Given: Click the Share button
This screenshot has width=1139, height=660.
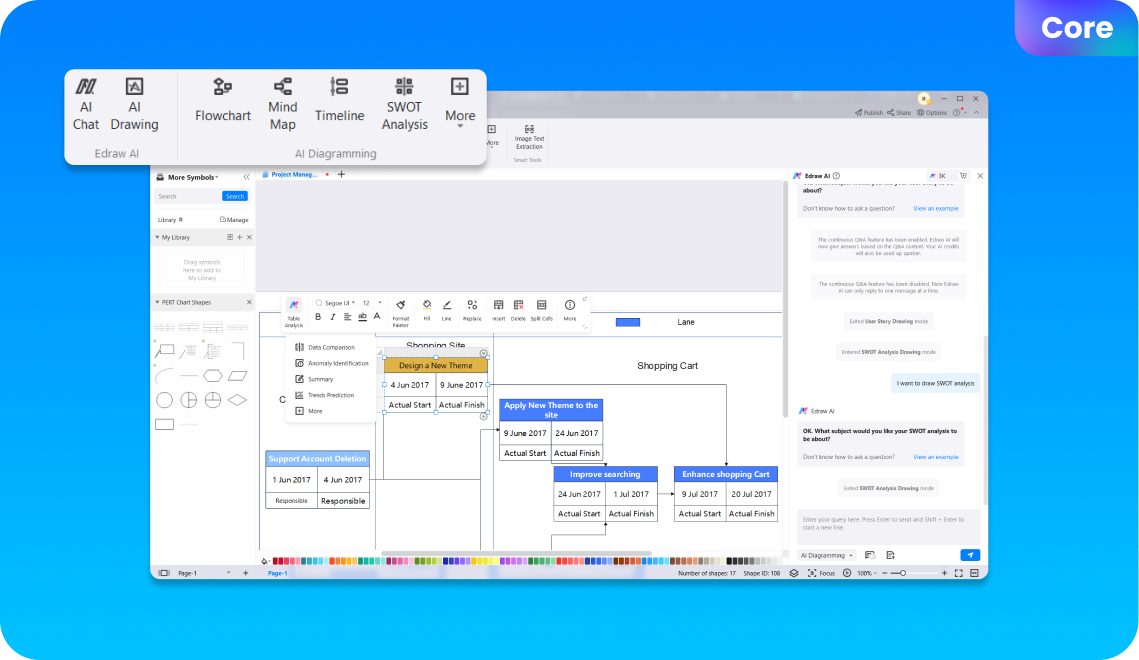Looking at the screenshot, I should [899, 113].
